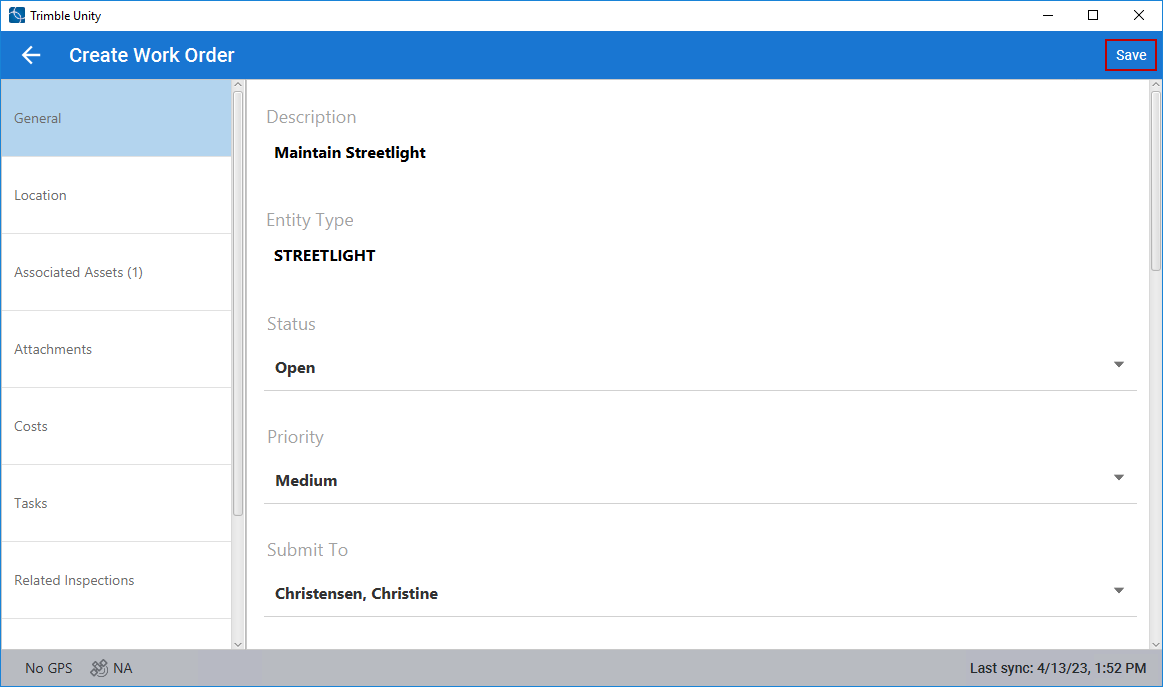Click the STREETLIGHT entity type value

(x=325, y=256)
